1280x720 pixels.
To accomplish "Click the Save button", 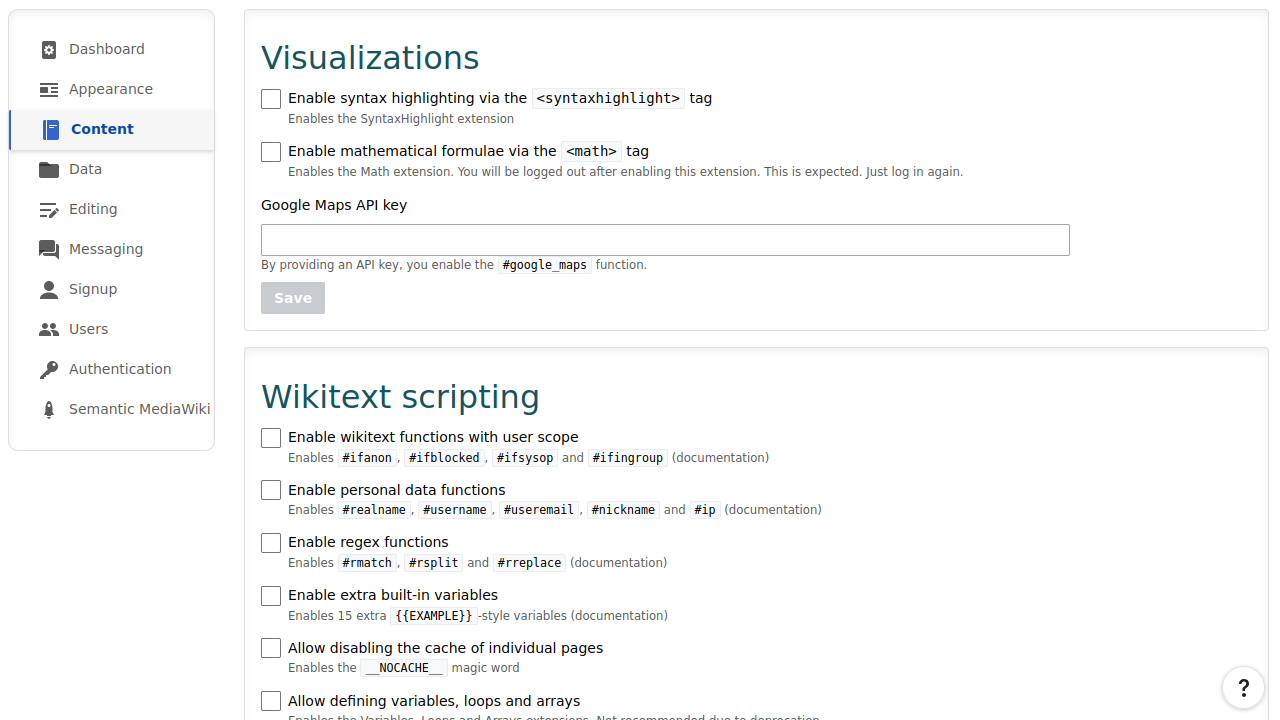I will pyautogui.click(x=292, y=297).
